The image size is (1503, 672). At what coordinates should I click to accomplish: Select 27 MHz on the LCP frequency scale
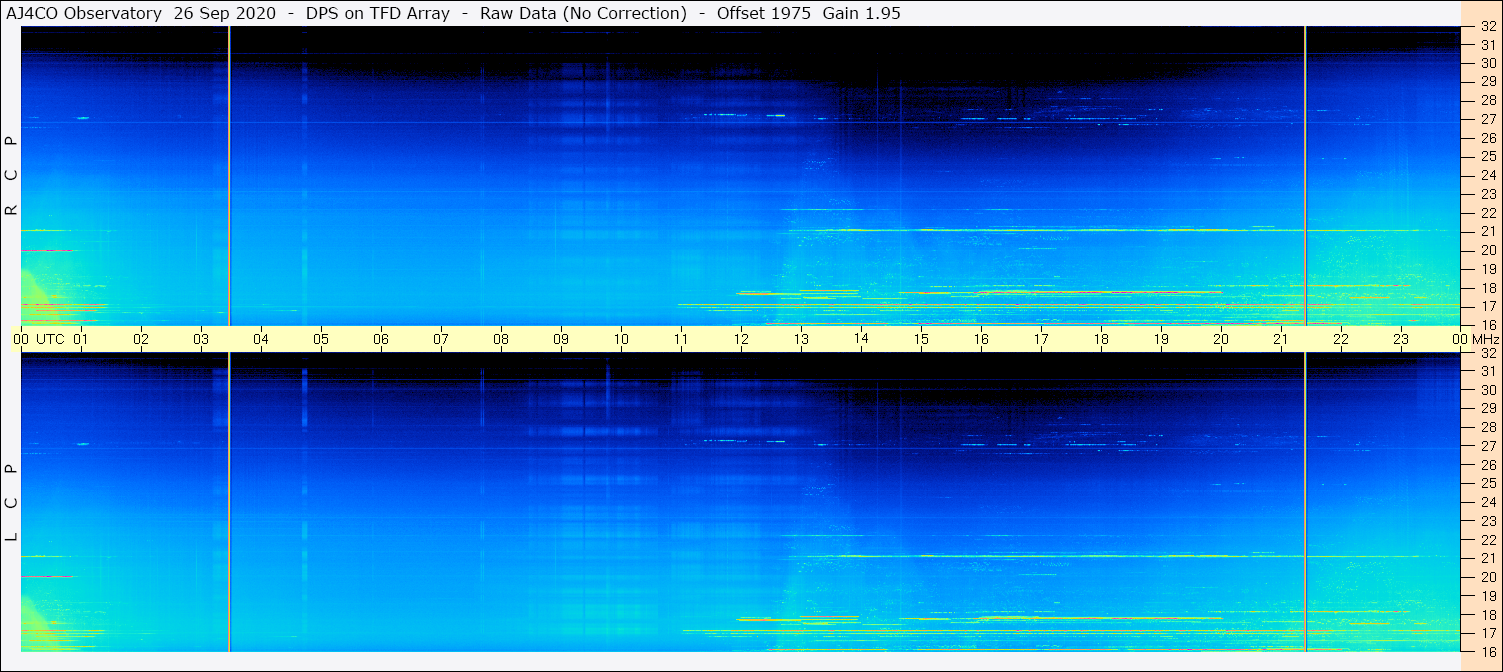1487,446
